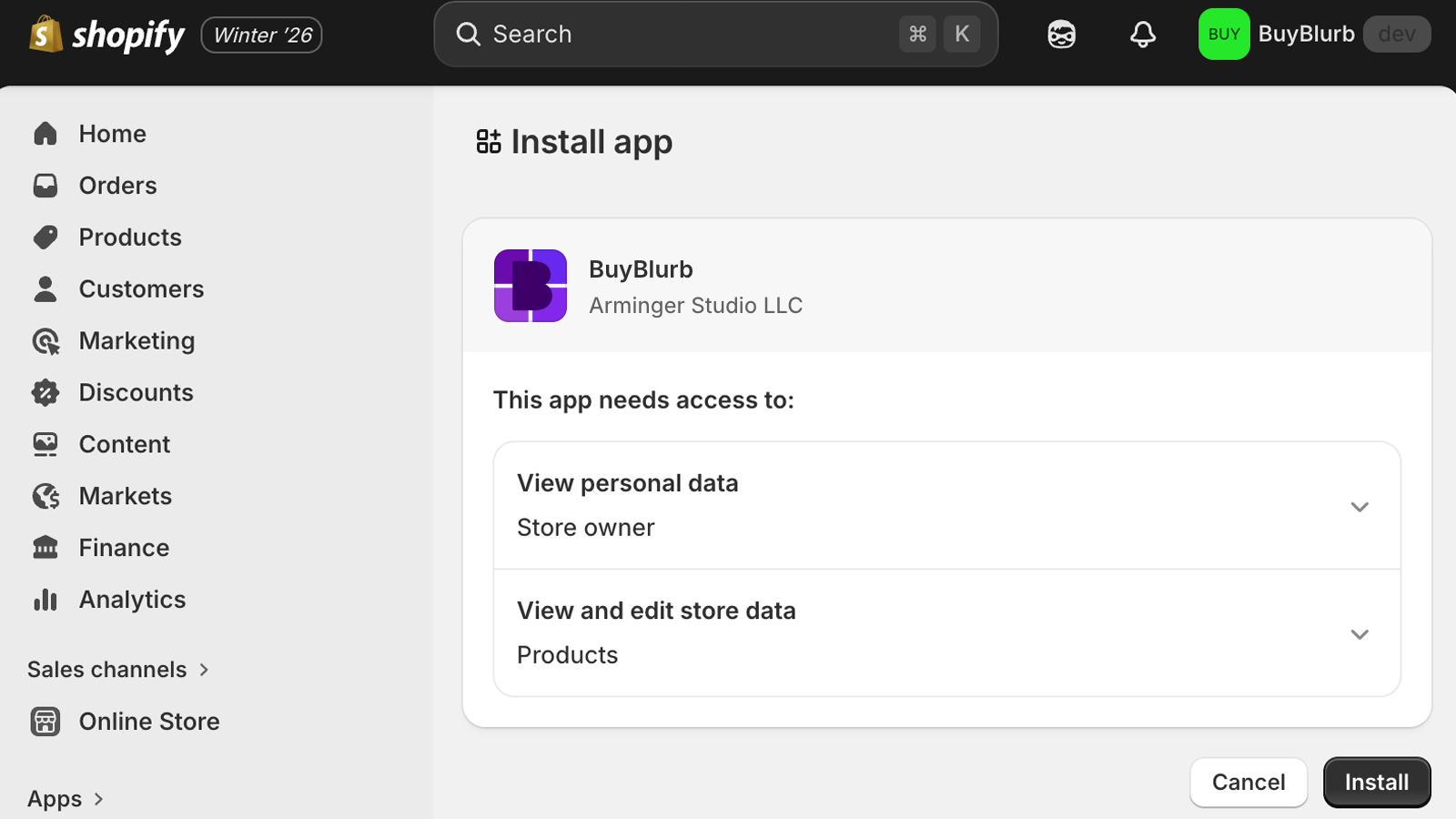Click the Marketing megaphone icon
The height and width of the screenshot is (819, 1456).
45,340
